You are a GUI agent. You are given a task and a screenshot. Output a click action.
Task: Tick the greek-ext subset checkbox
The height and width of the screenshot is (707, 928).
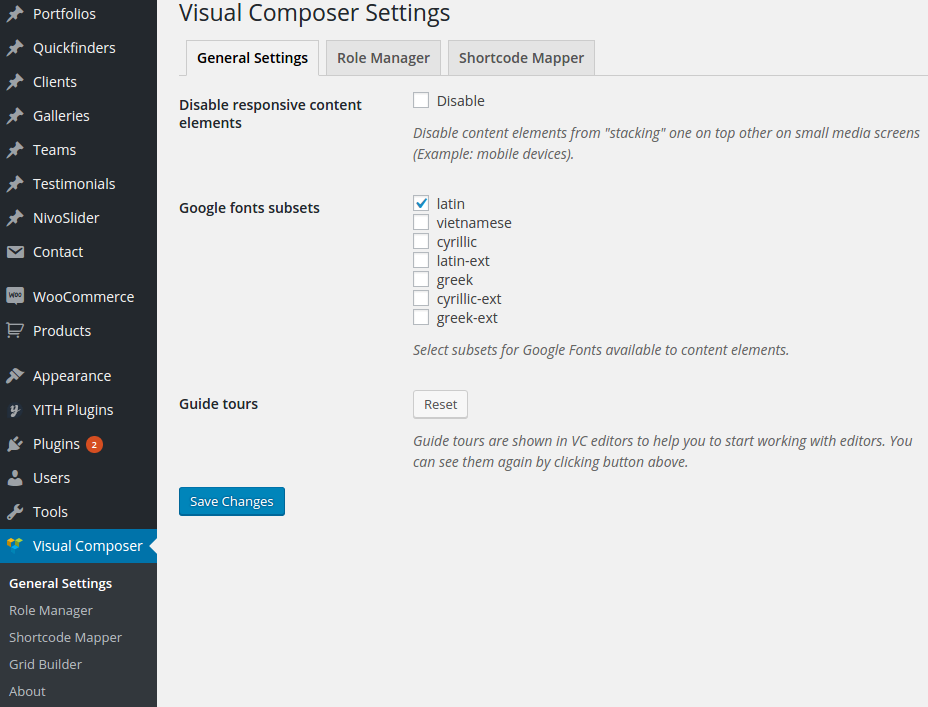(421, 317)
